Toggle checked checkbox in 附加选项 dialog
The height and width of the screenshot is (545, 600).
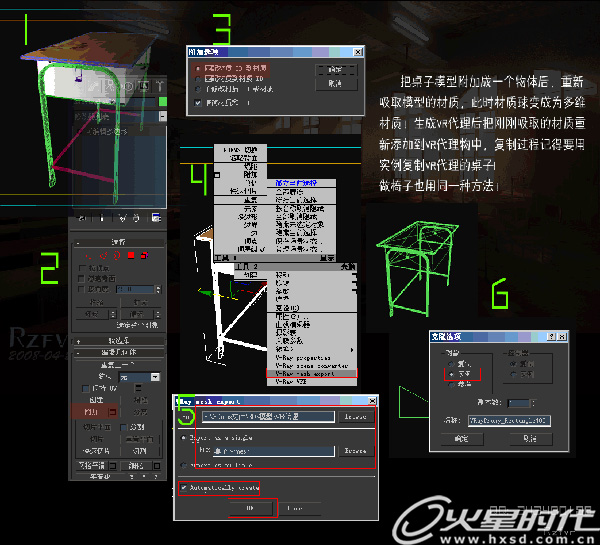[198, 103]
